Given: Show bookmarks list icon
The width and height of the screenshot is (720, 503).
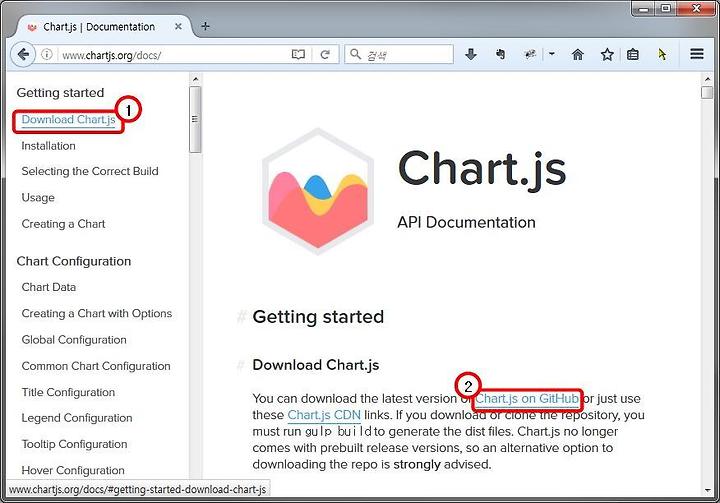Looking at the screenshot, I should [x=633, y=55].
